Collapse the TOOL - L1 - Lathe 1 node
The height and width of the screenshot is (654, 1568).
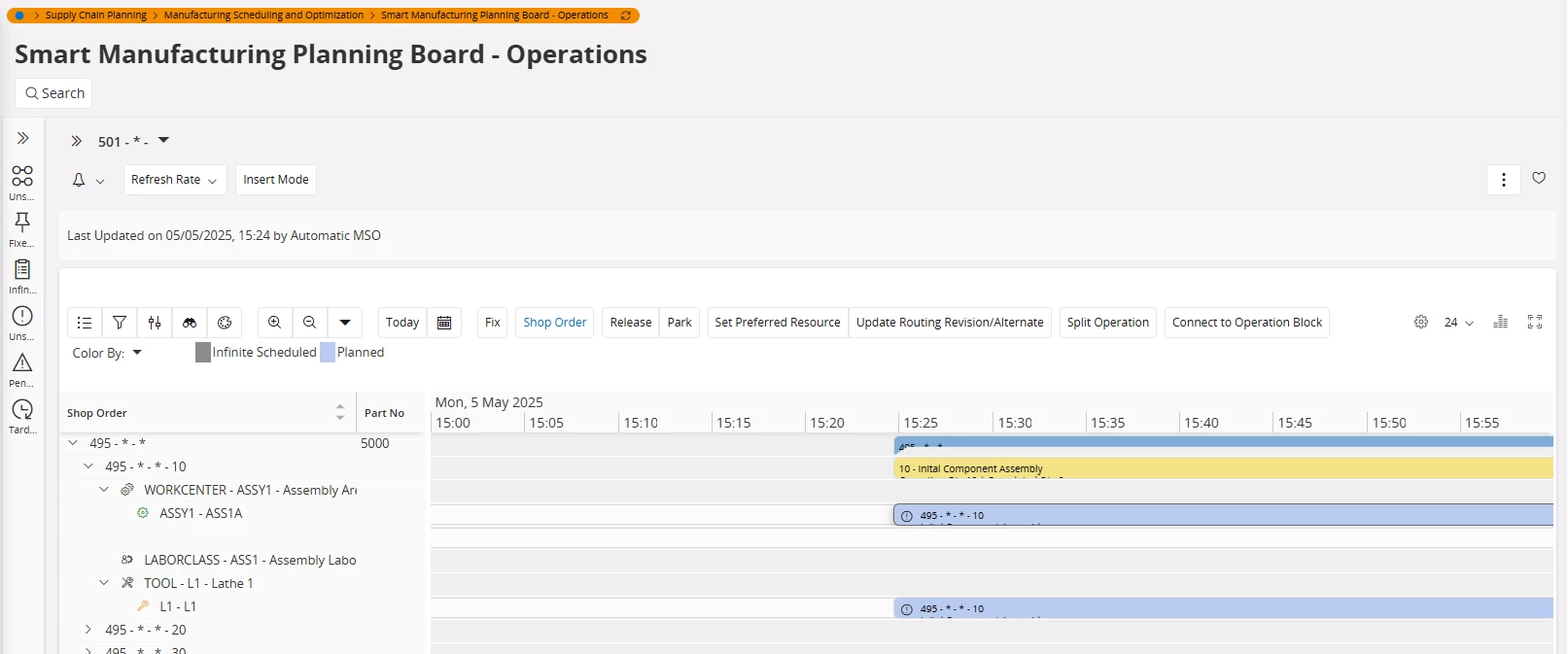pyautogui.click(x=104, y=583)
